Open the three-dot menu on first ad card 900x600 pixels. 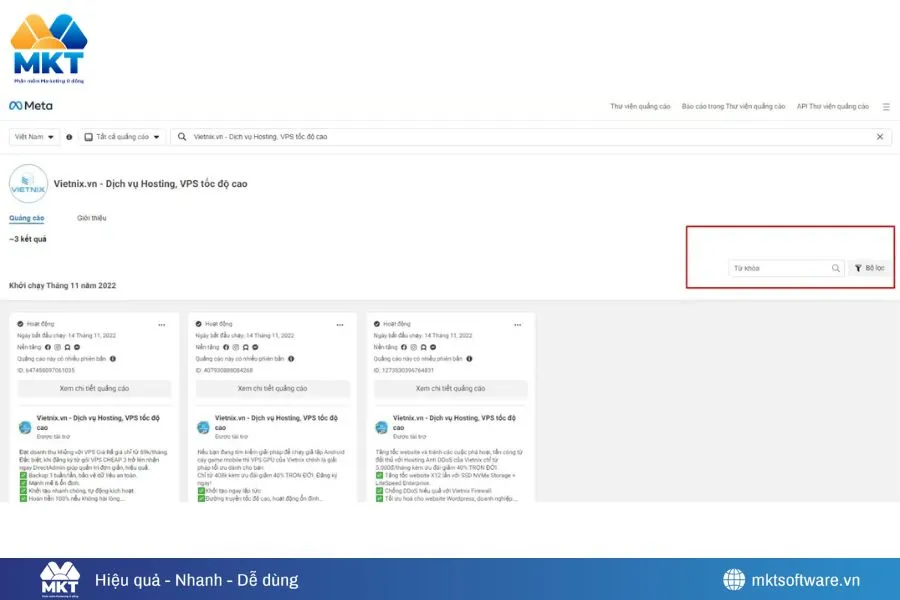[x=162, y=324]
